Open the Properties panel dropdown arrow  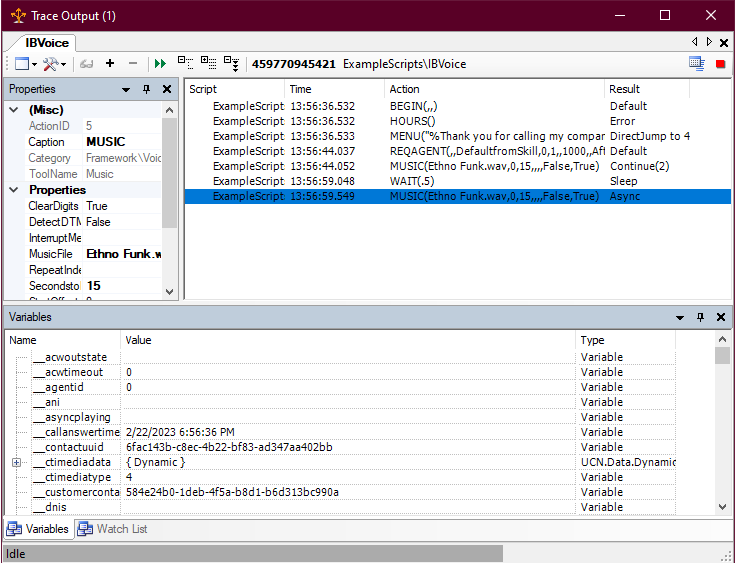126,89
